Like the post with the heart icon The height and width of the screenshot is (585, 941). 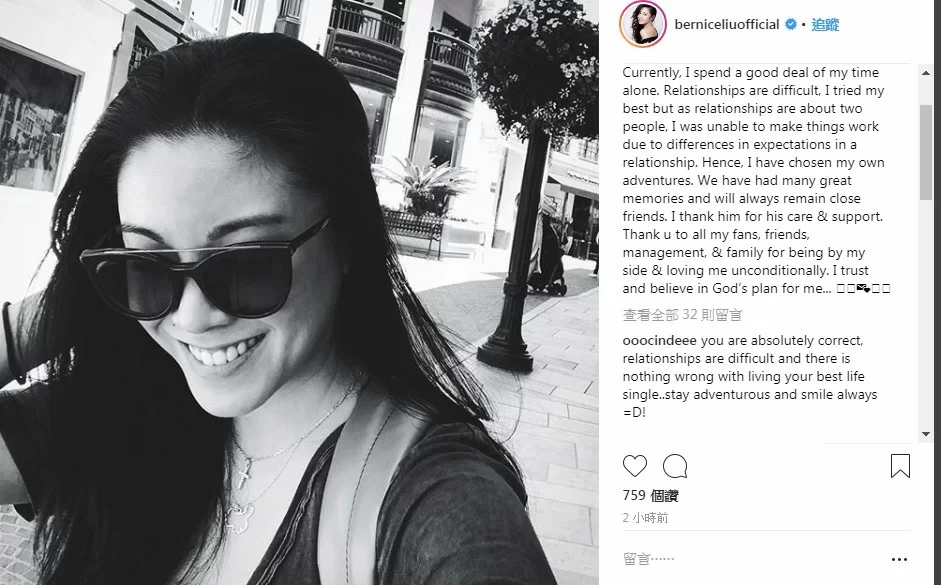point(634,466)
